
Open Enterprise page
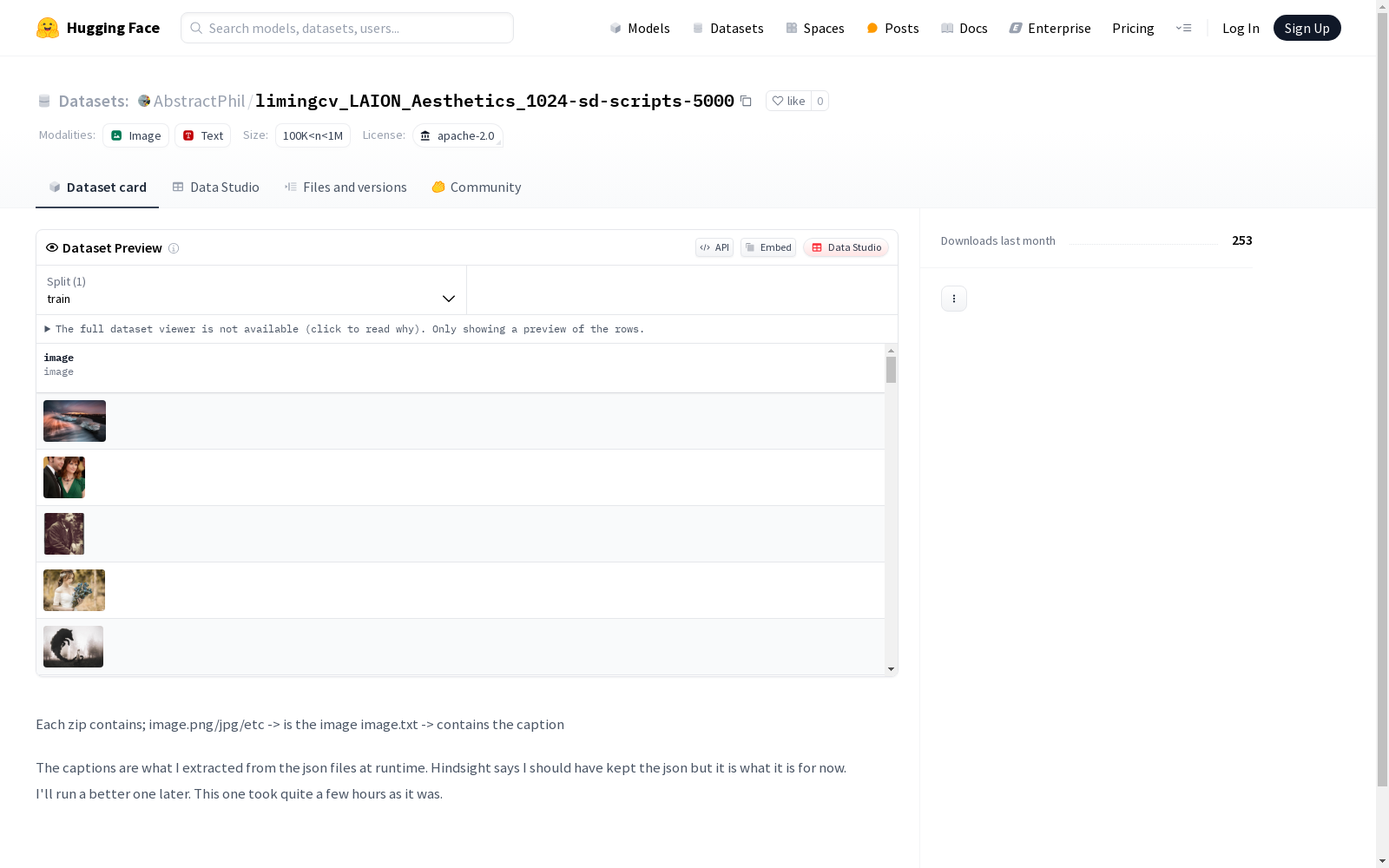pyautogui.click(x=1050, y=28)
